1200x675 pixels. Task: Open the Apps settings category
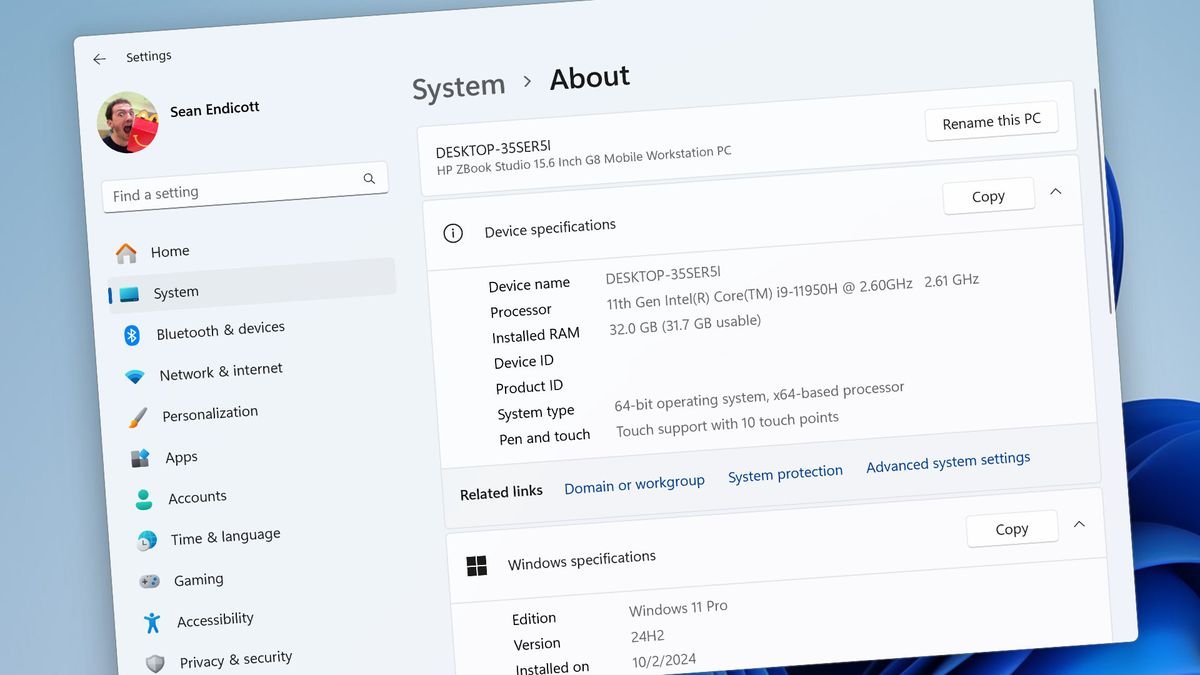point(181,457)
